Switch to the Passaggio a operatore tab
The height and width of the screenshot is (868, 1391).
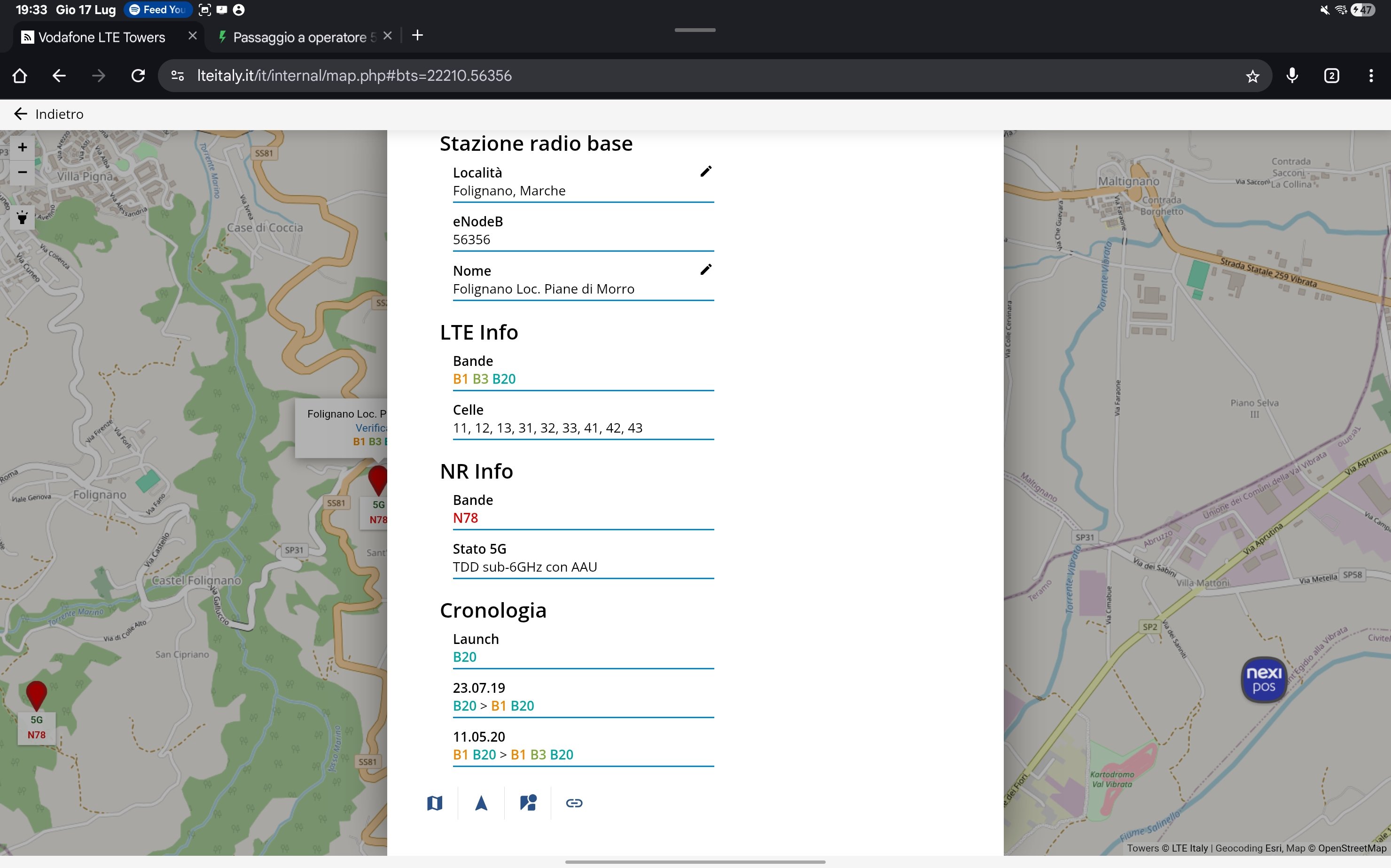coord(299,37)
